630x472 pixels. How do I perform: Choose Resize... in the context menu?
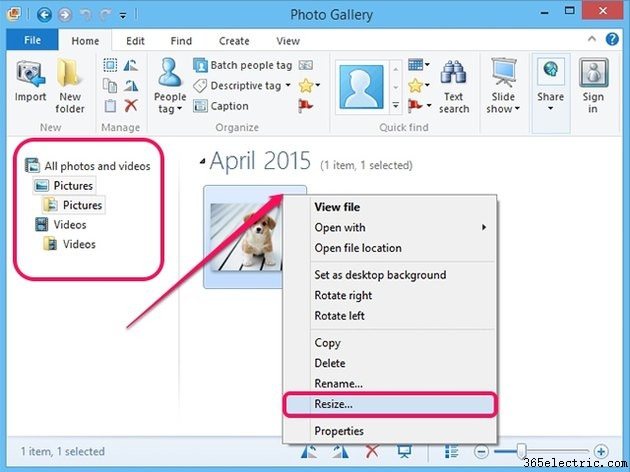pyautogui.click(x=390, y=404)
